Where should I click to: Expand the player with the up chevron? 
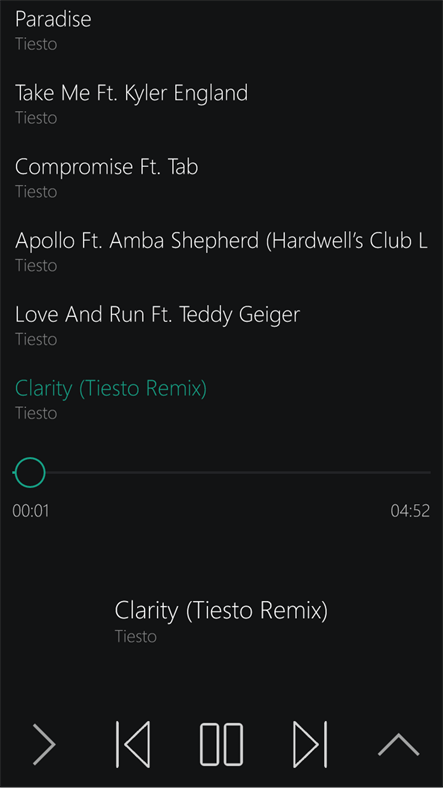tap(398, 744)
